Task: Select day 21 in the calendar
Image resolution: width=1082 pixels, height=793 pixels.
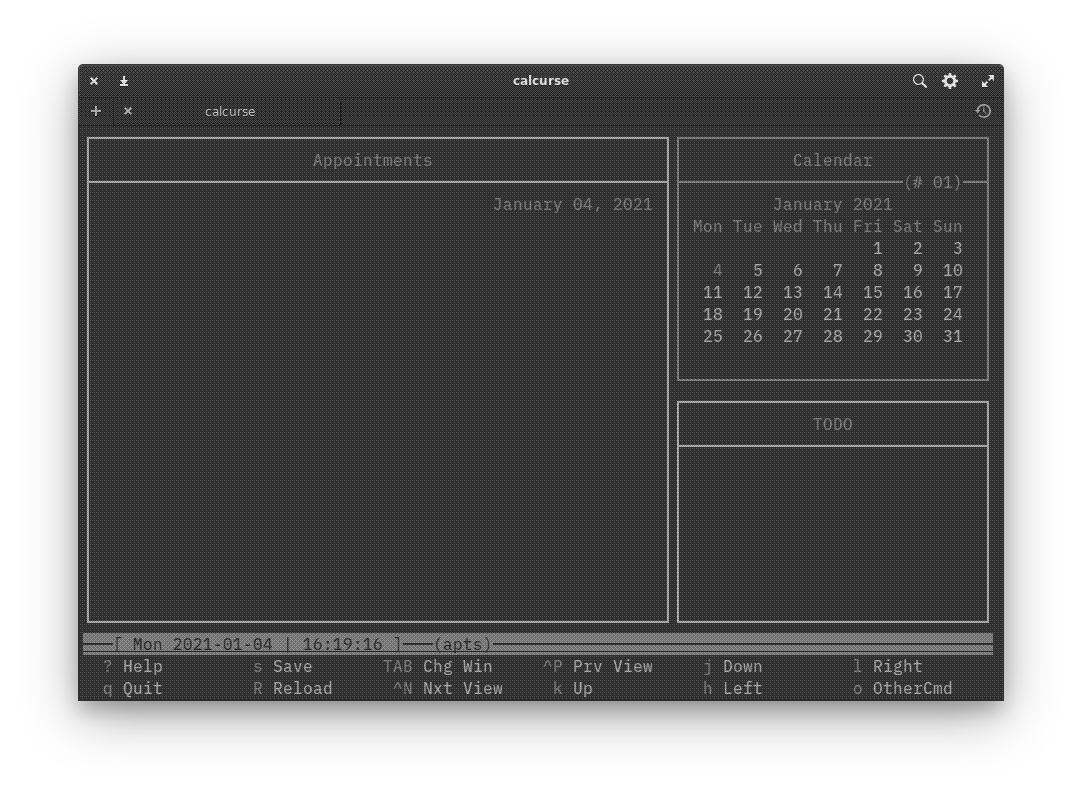Action: click(x=832, y=315)
